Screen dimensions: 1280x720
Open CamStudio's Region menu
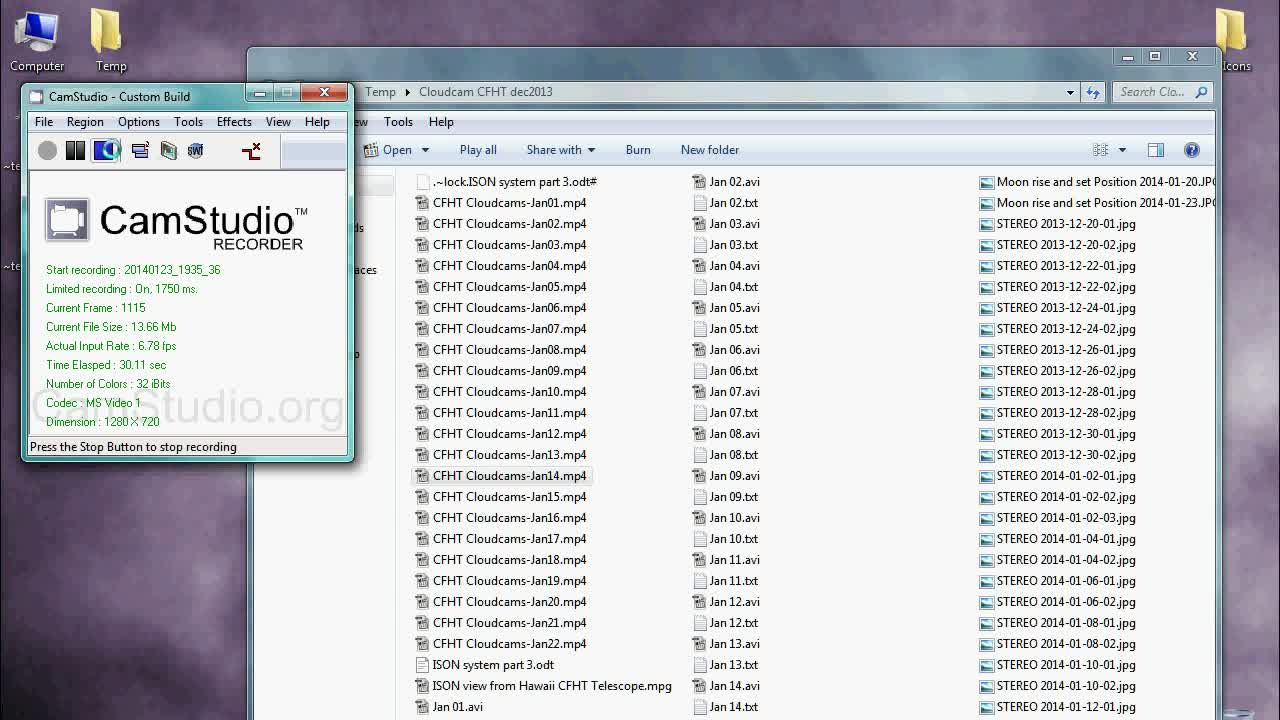(x=85, y=122)
